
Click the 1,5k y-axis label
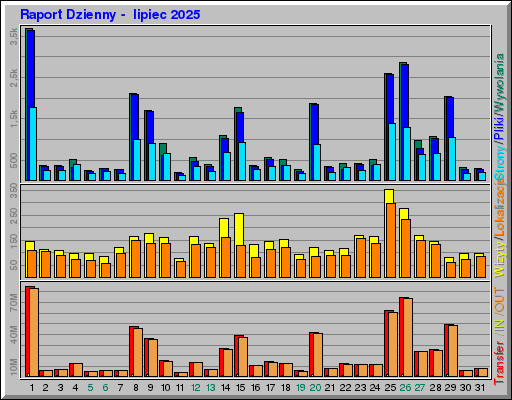(x=14, y=119)
